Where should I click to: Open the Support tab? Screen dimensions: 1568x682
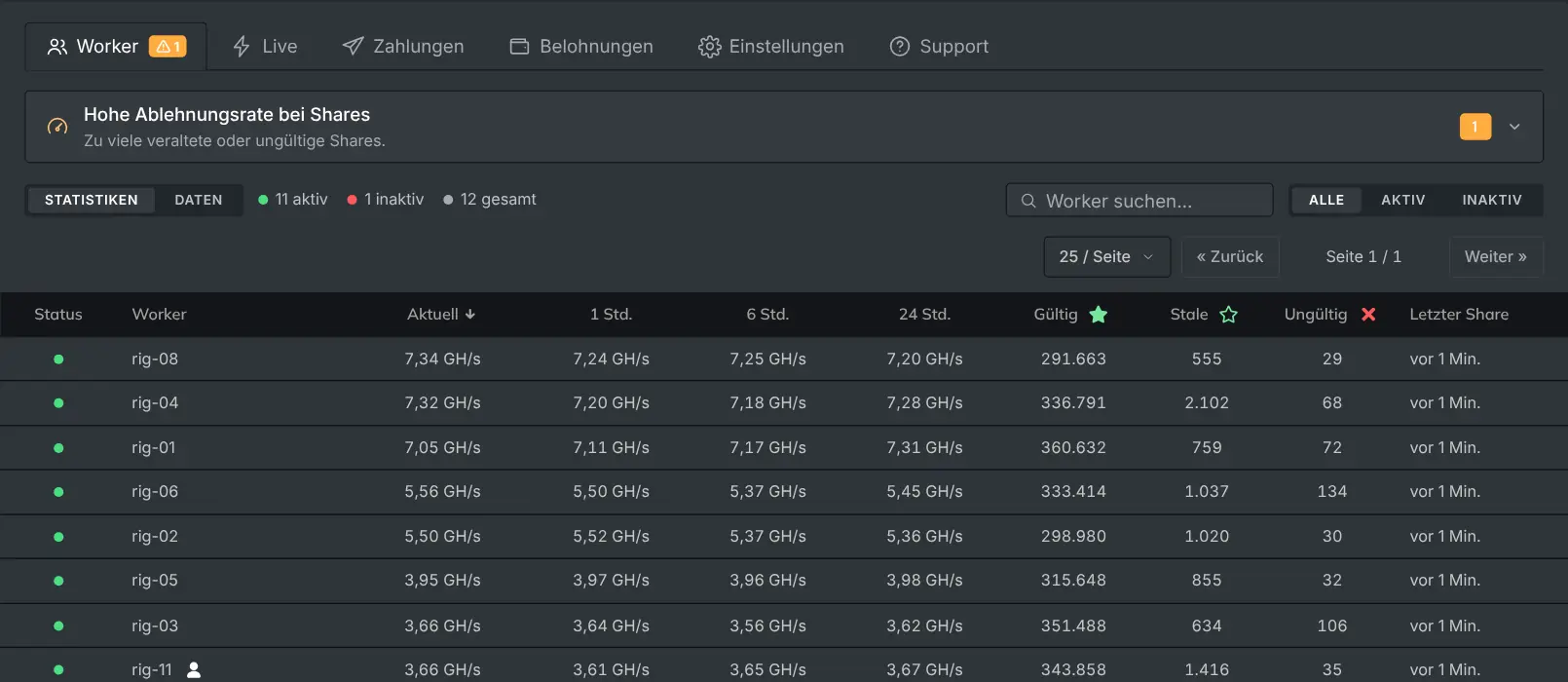(939, 47)
